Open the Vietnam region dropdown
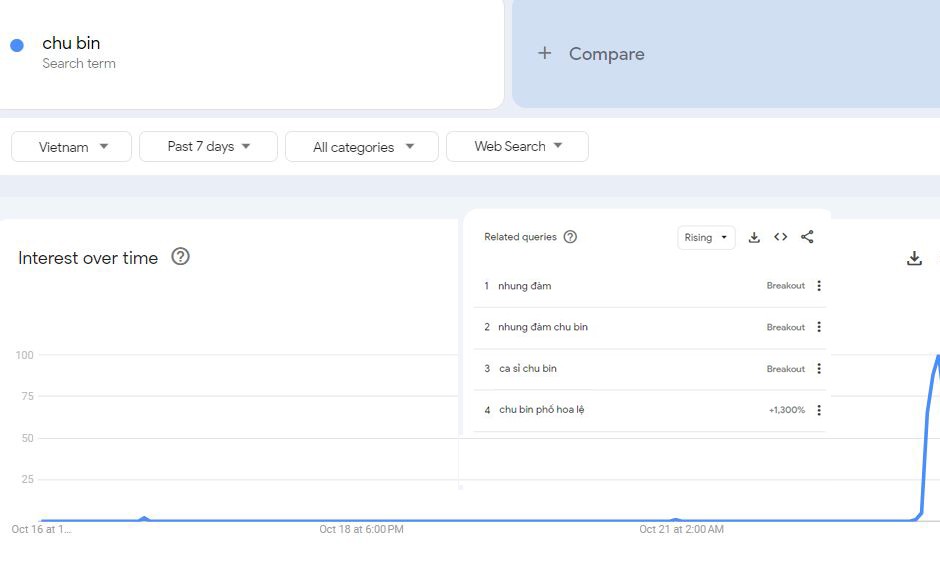940x566 pixels. [x=72, y=147]
